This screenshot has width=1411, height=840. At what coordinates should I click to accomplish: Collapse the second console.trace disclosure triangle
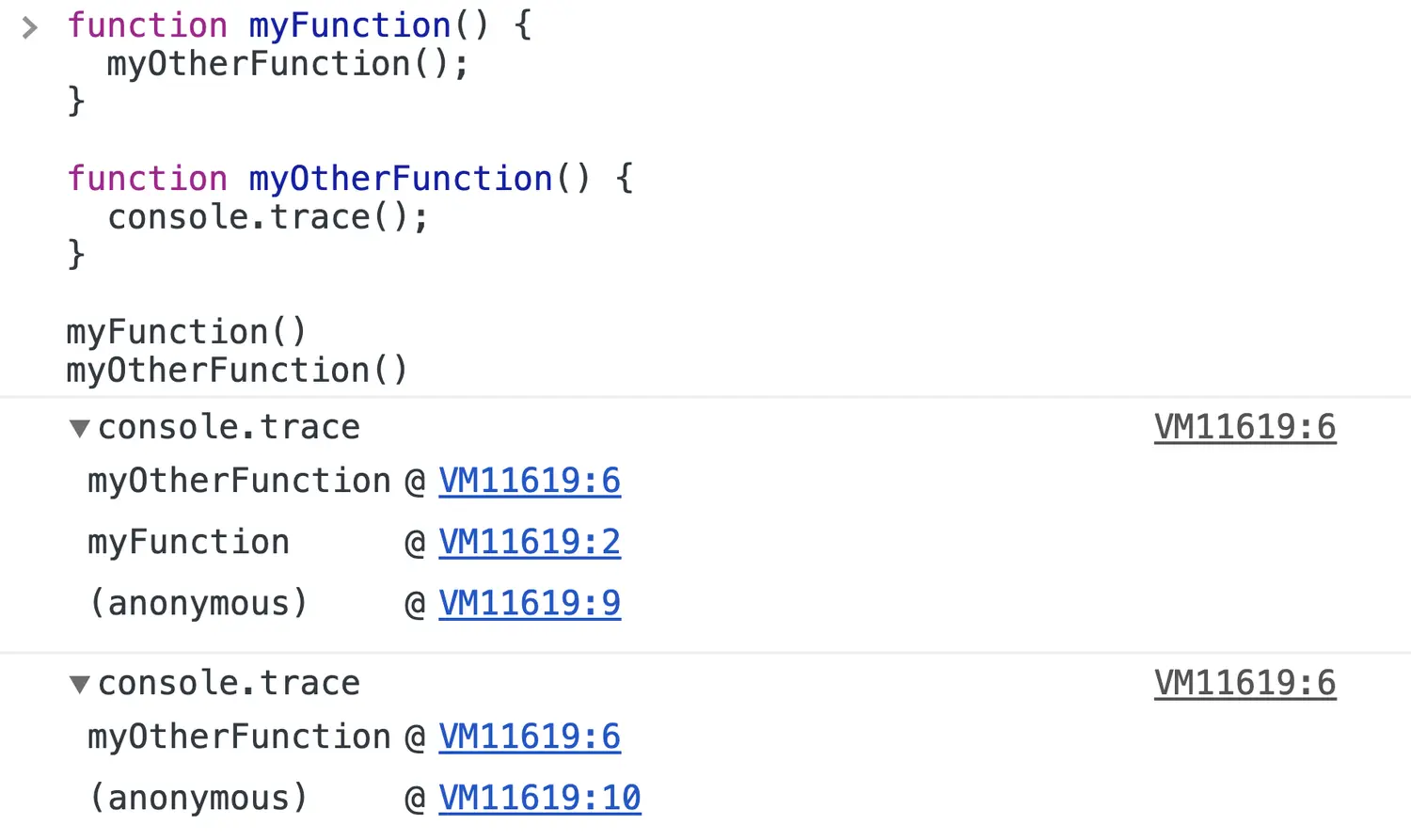point(80,685)
